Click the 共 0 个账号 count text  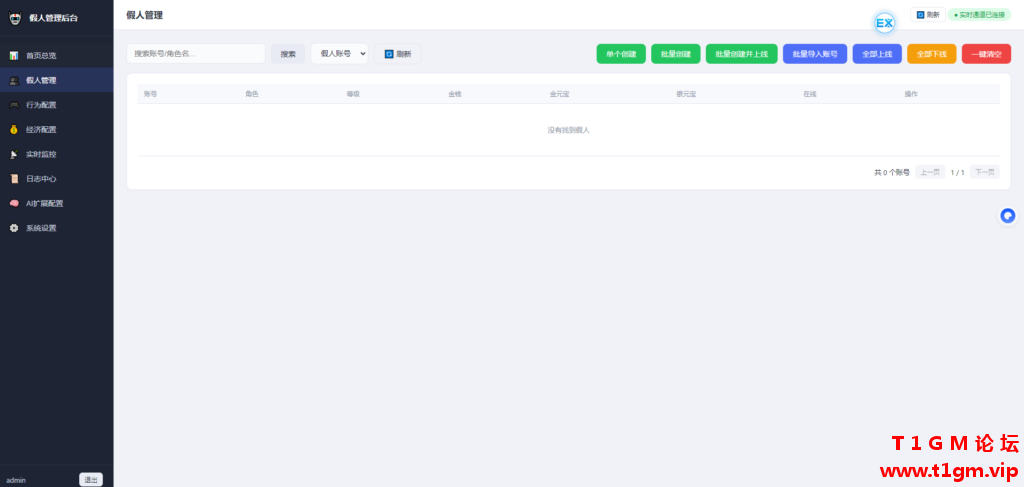coord(892,172)
